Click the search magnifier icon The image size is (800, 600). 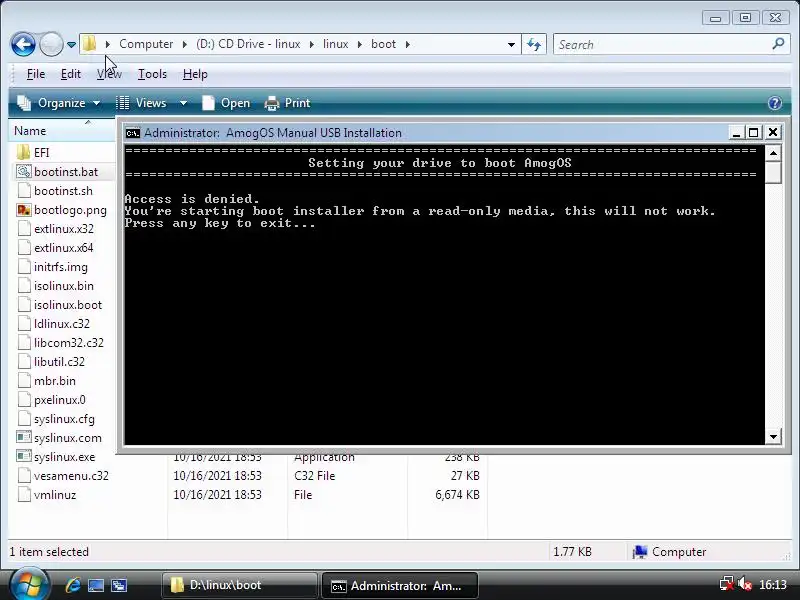click(x=778, y=44)
